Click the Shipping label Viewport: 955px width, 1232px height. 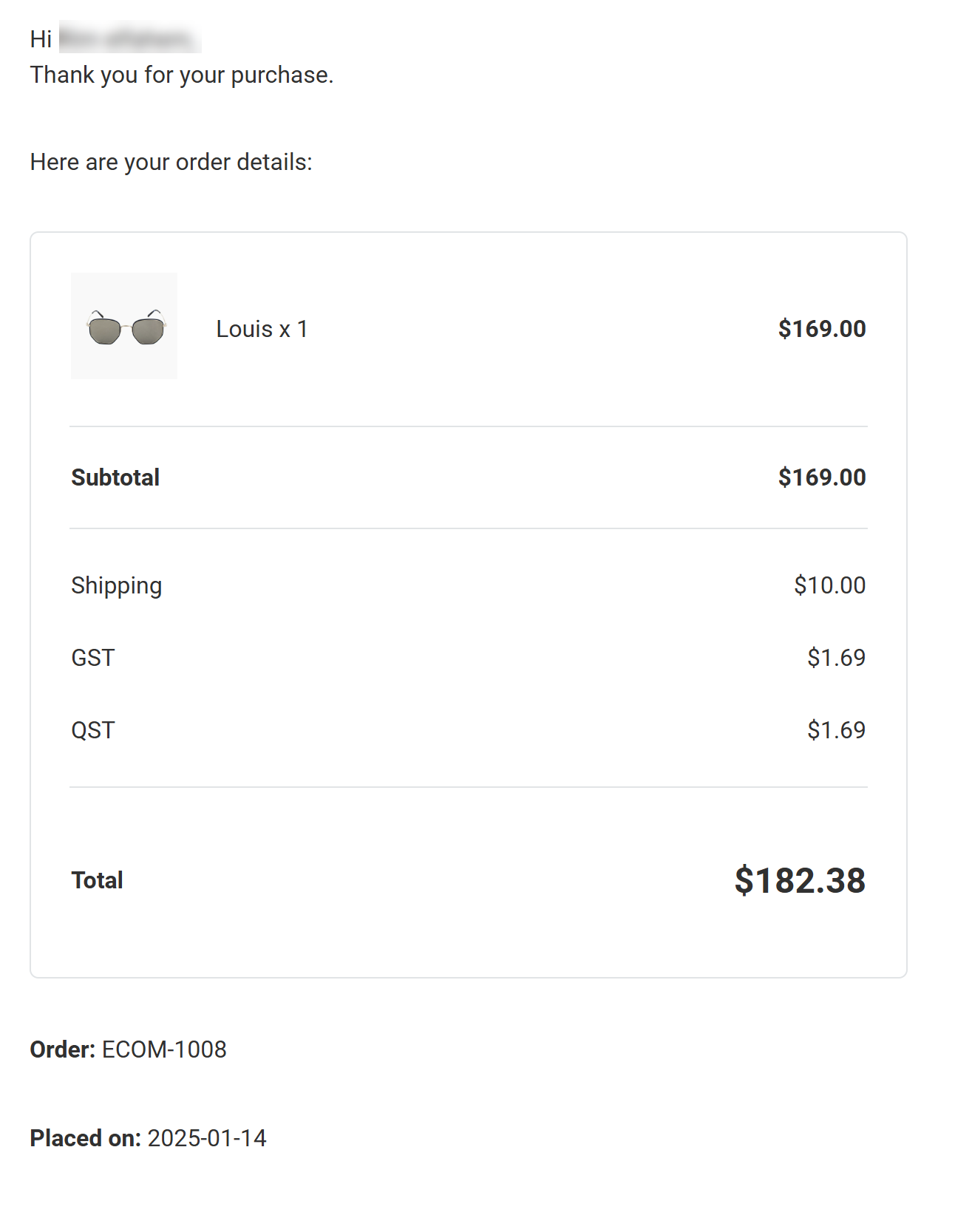[116, 585]
